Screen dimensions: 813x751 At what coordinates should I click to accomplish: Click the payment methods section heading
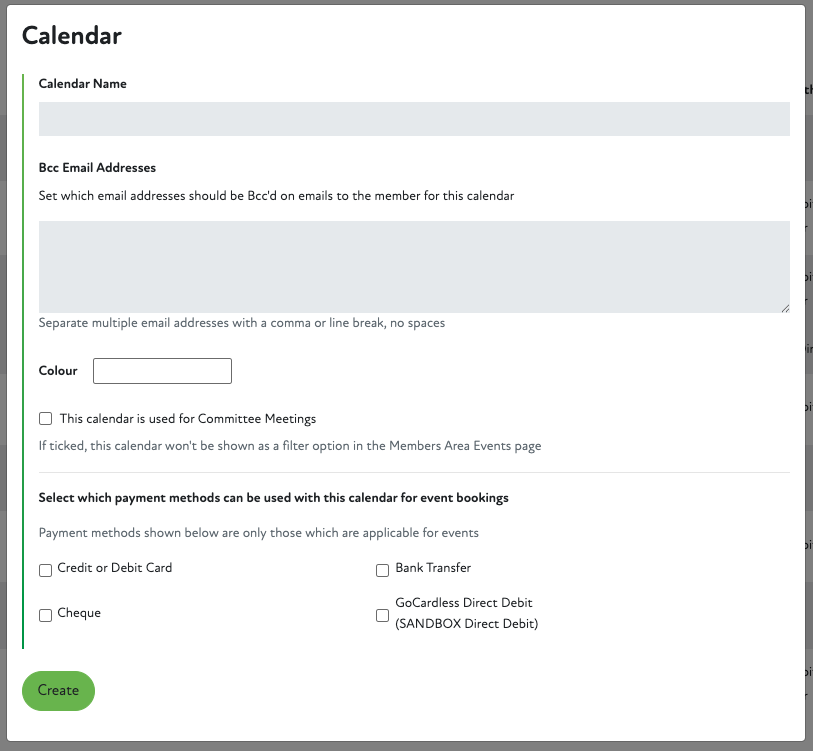[273, 497]
